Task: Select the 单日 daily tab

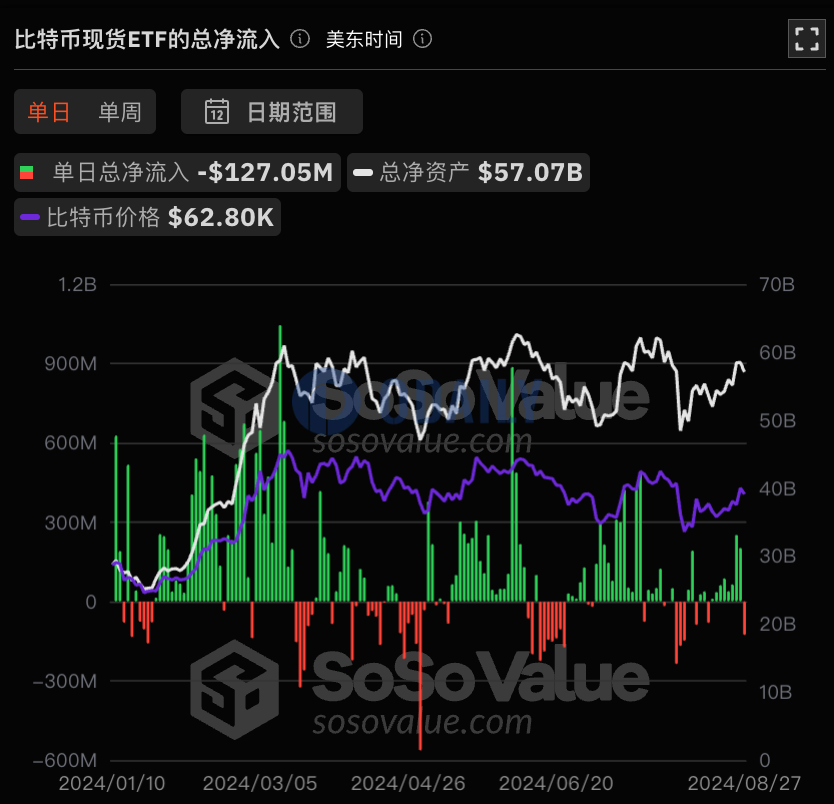Action: (49, 112)
